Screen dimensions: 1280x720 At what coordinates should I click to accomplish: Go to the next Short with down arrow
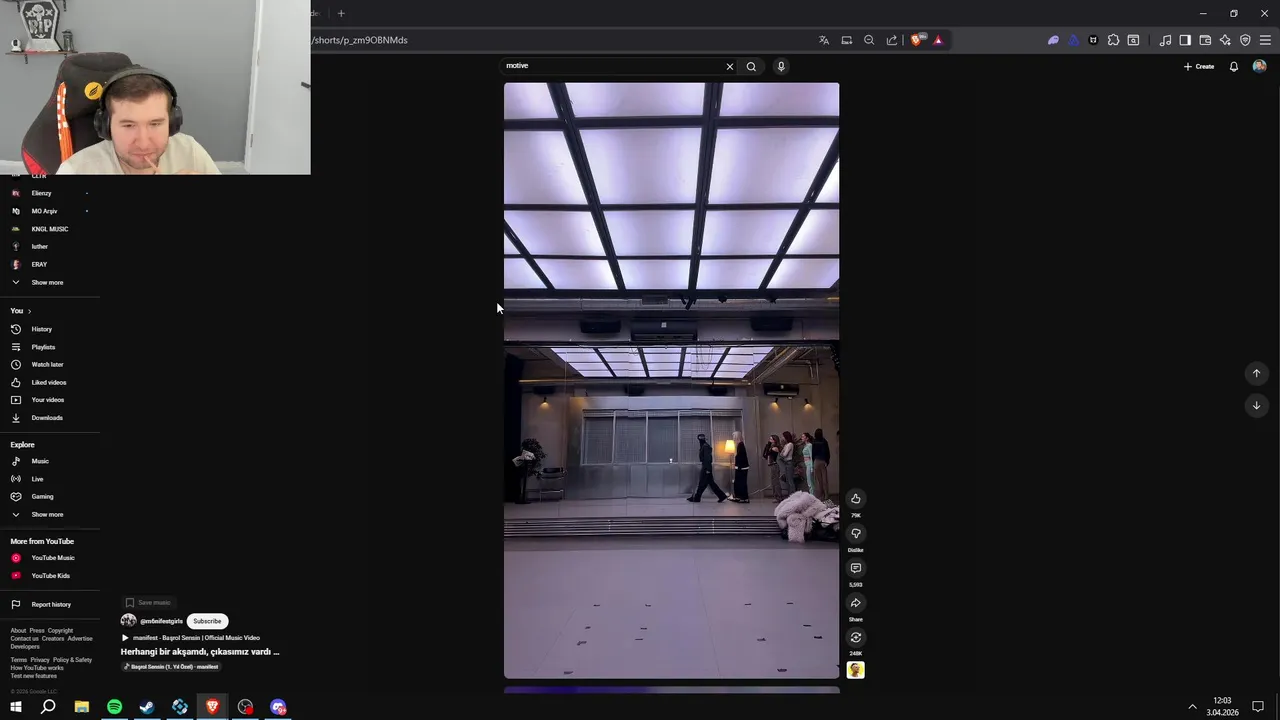click(x=1256, y=405)
